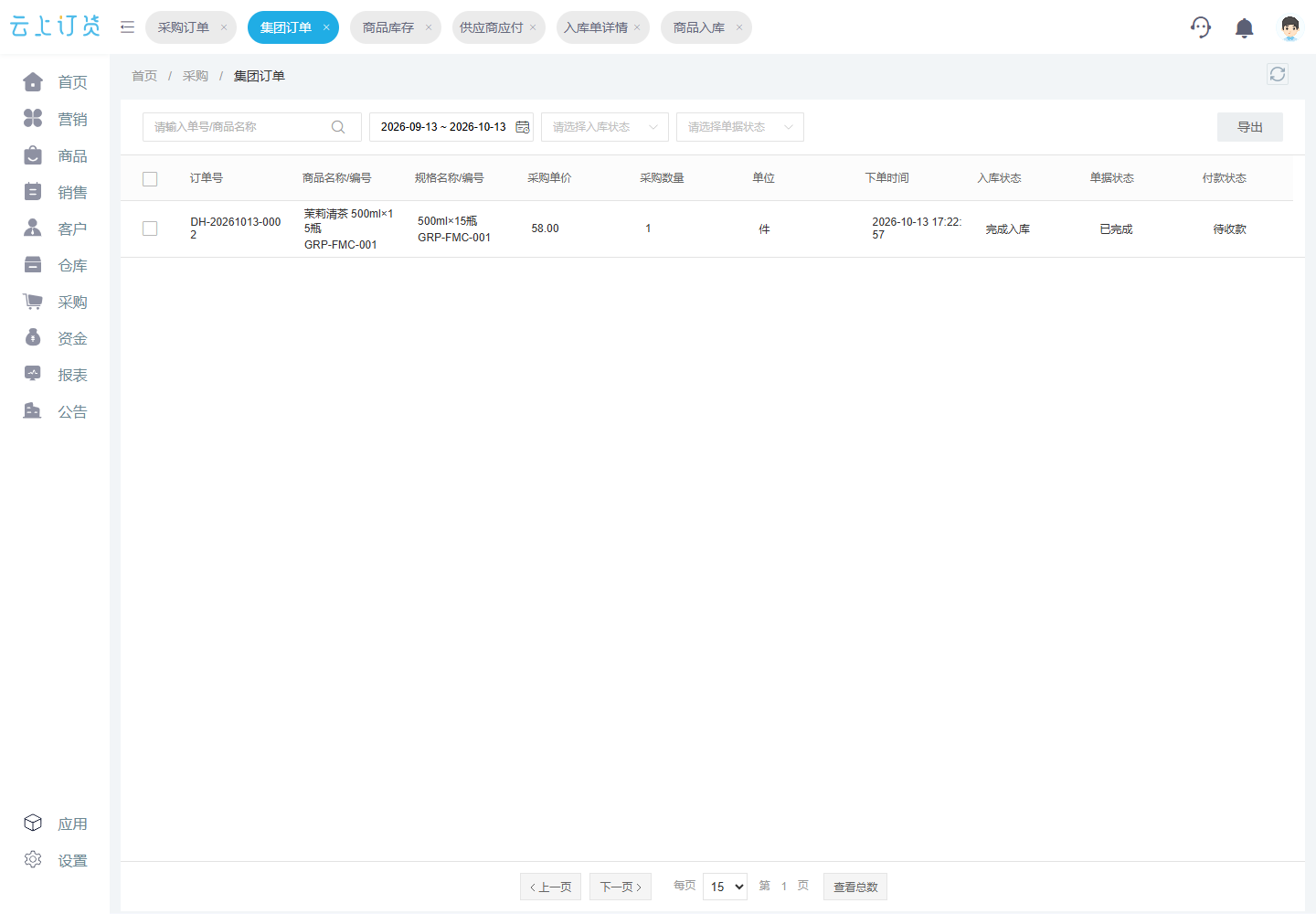Image resolution: width=1316 pixels, height=914 pixels.
Task: Expand the 请选择单据状态 dropdown
Action: pos(740,127)
